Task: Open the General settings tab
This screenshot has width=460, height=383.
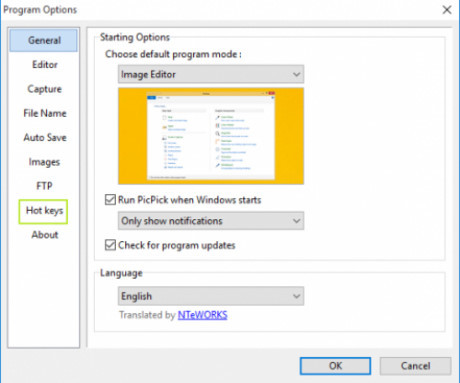Action: tap(44, 40)
